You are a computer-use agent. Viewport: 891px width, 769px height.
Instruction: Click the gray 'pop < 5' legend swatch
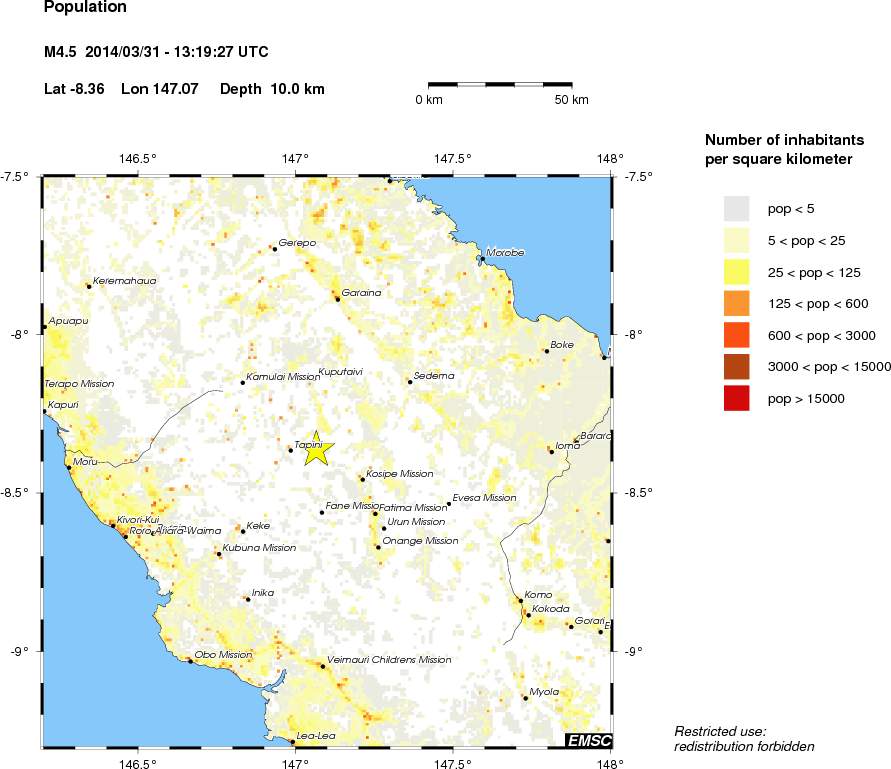(737, 208)
